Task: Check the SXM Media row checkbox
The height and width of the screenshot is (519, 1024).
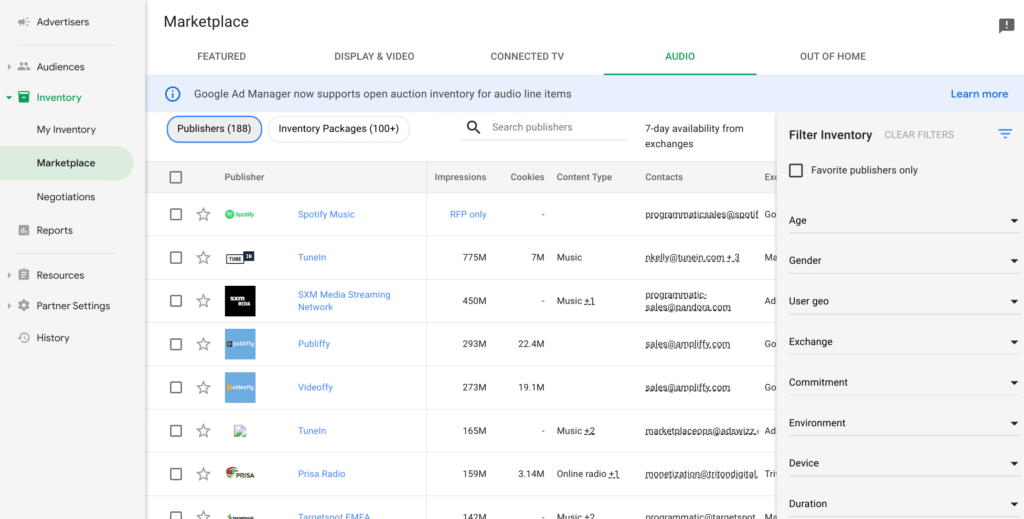Action: point(176,301)
